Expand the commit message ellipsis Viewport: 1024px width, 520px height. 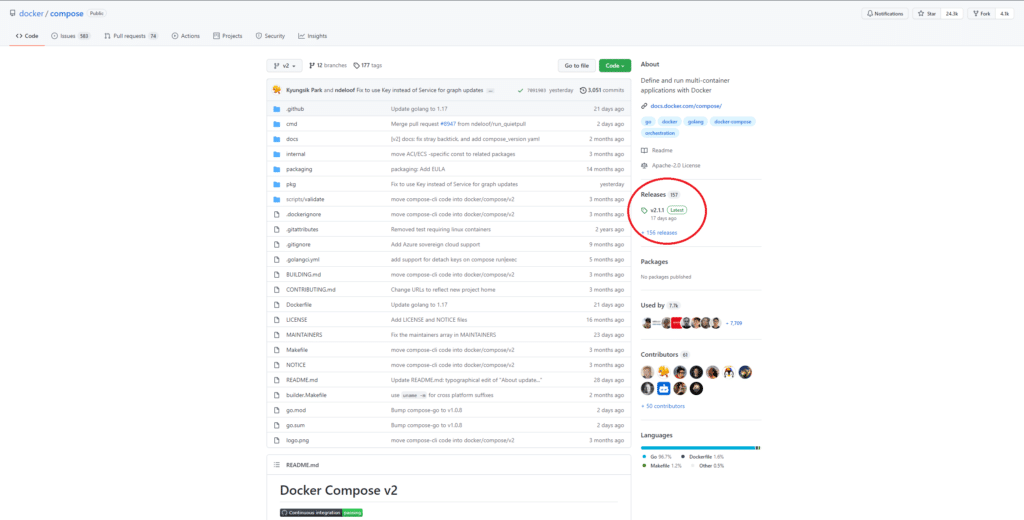point(490,90)
